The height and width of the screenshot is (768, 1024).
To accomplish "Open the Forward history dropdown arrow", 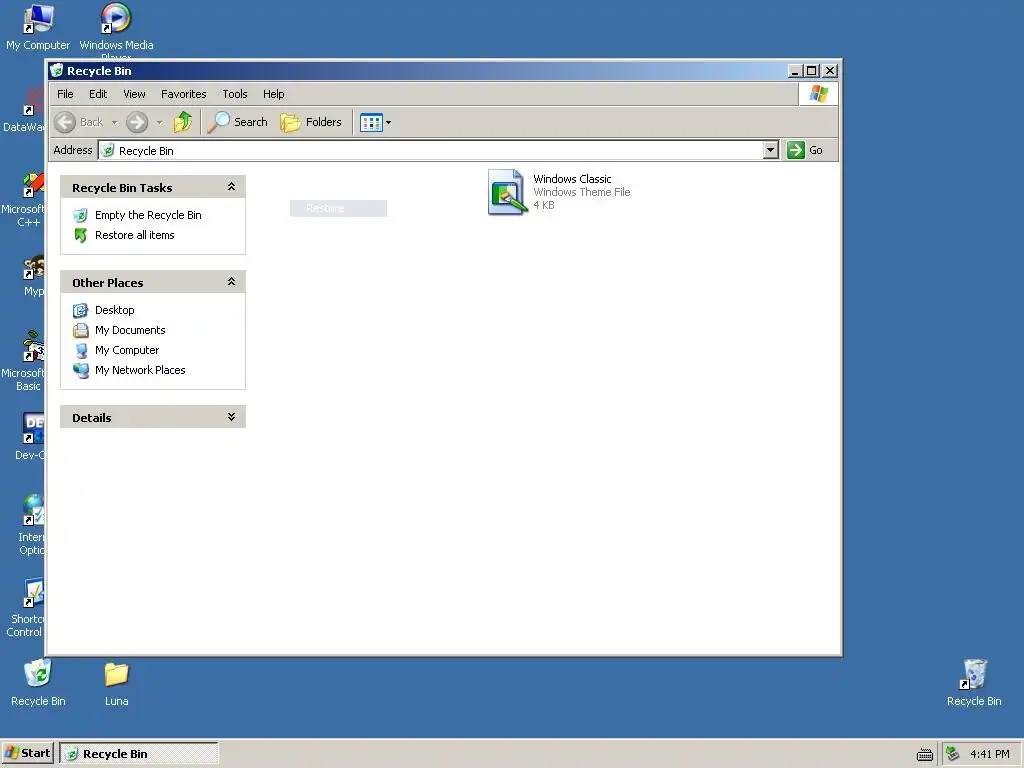I will pyautogui.click(x=159, y=122).
